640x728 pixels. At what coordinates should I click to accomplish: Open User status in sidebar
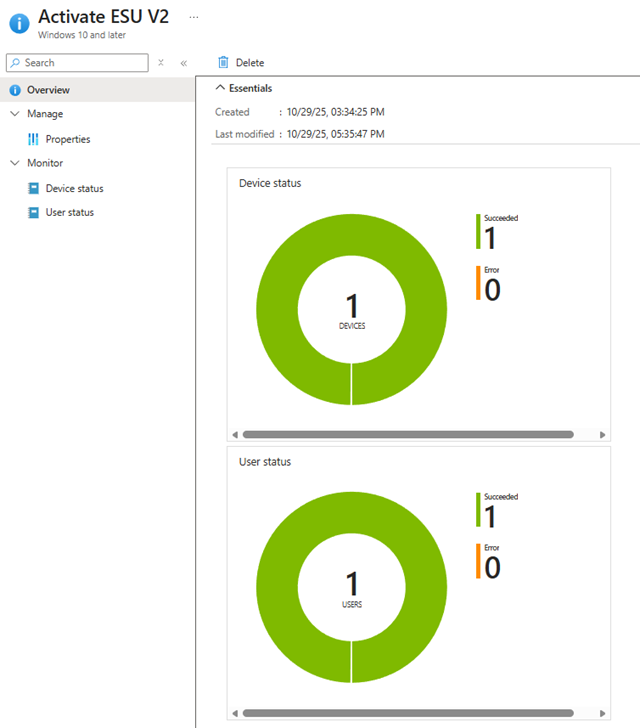[70, 212]
